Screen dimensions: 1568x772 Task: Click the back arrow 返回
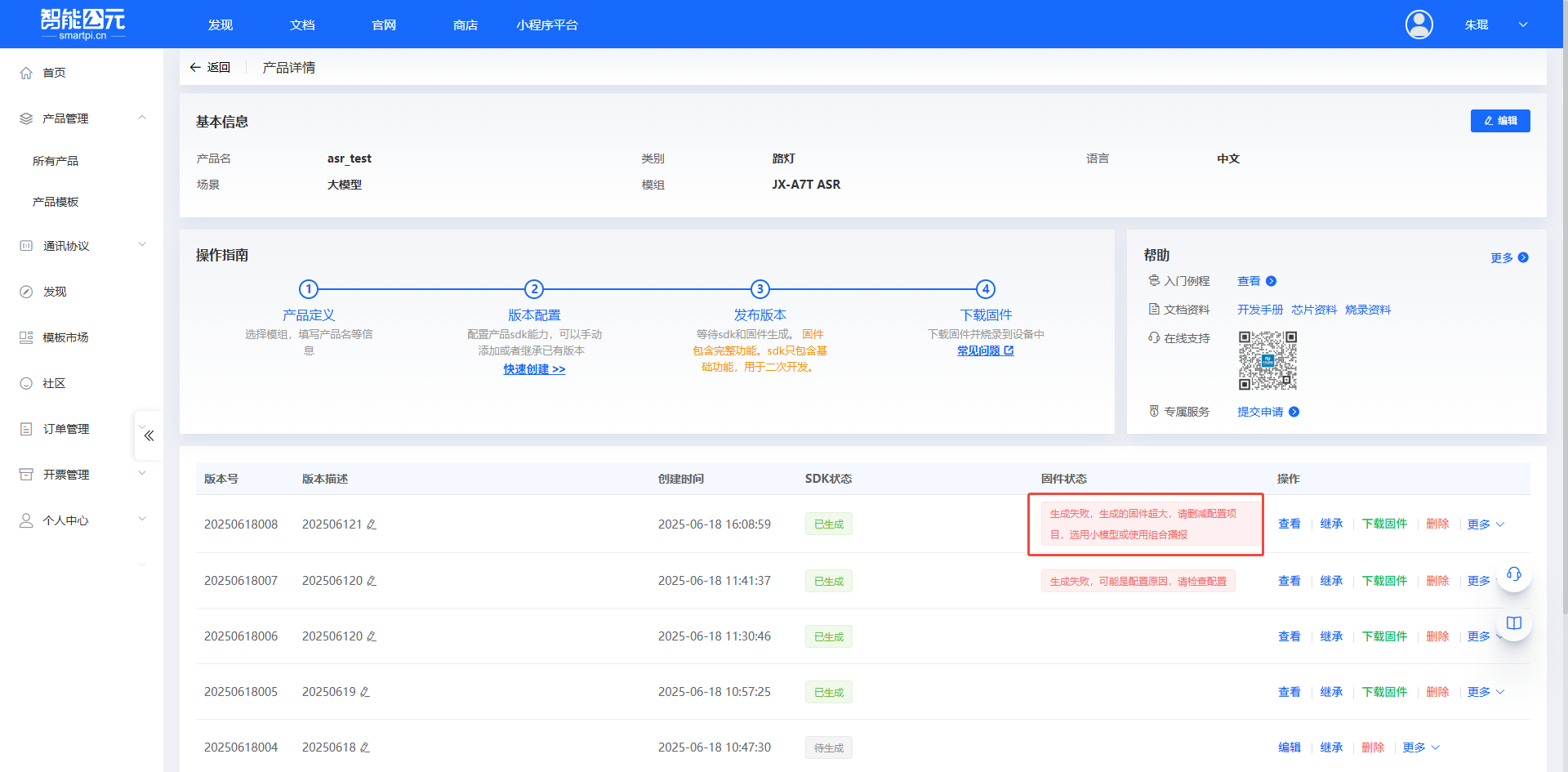(x=210, y=67)
